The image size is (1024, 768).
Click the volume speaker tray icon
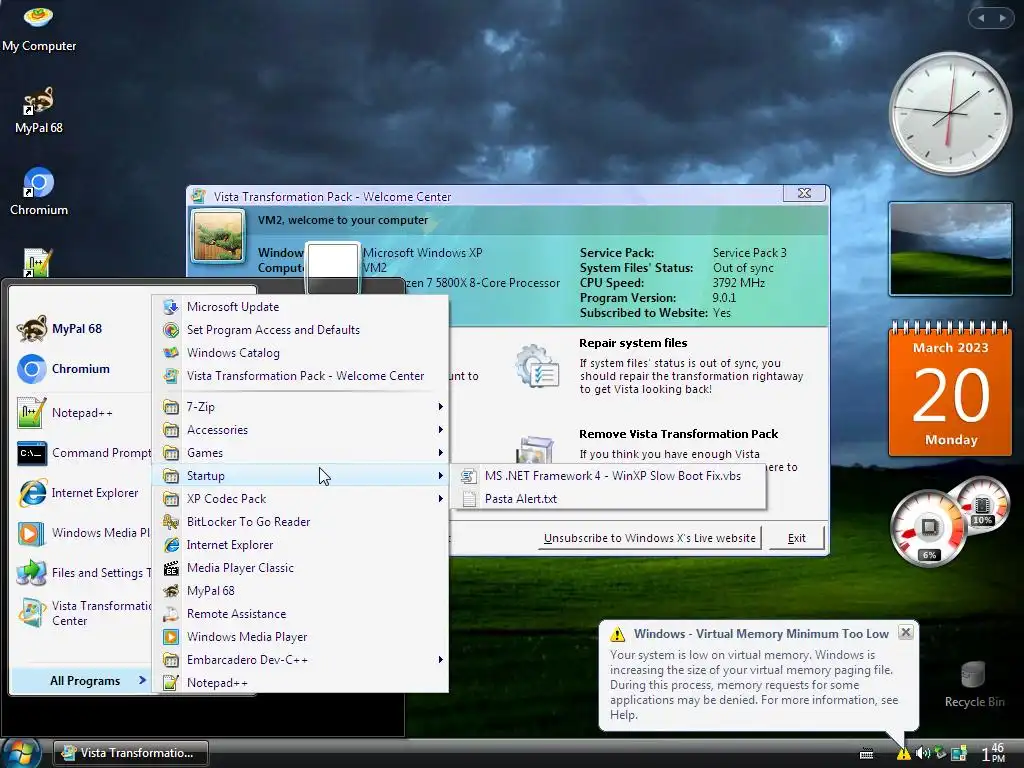coord(923,754)
